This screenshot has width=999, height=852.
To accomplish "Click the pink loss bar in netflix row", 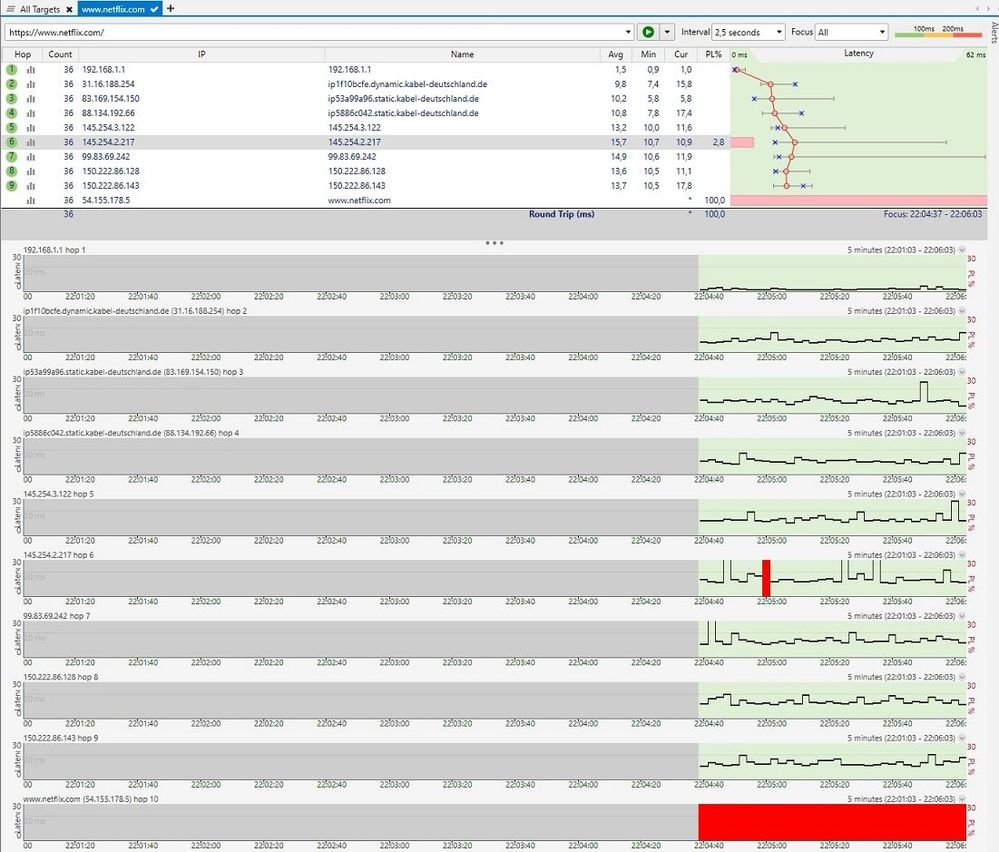I will click(859, 200).
